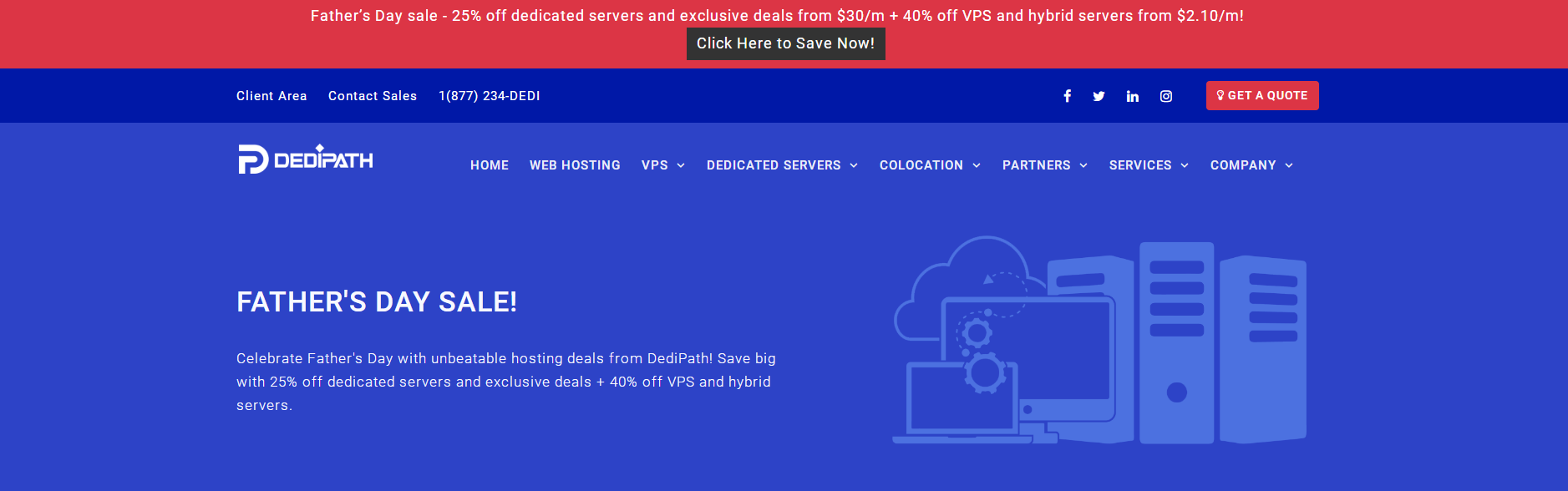Select Dedicated Servers menu label
The width and height of the screenshot is (1568, 491).
point(774,165)
